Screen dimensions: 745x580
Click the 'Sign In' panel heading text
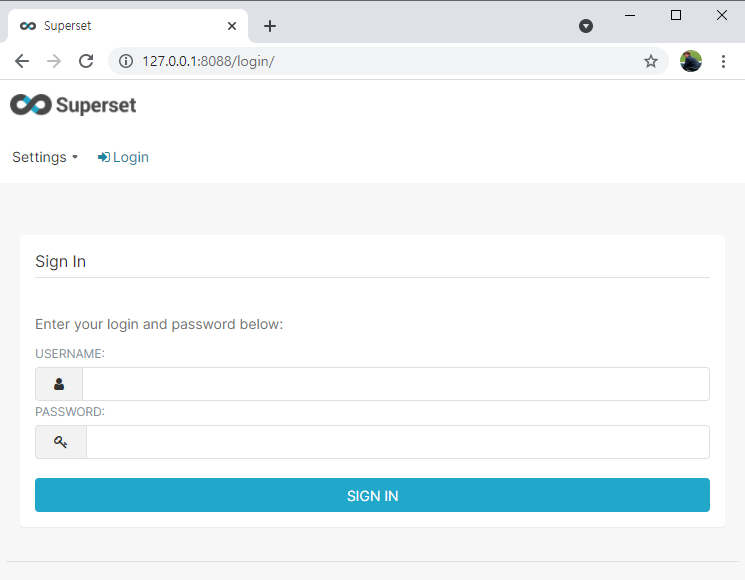60,261
